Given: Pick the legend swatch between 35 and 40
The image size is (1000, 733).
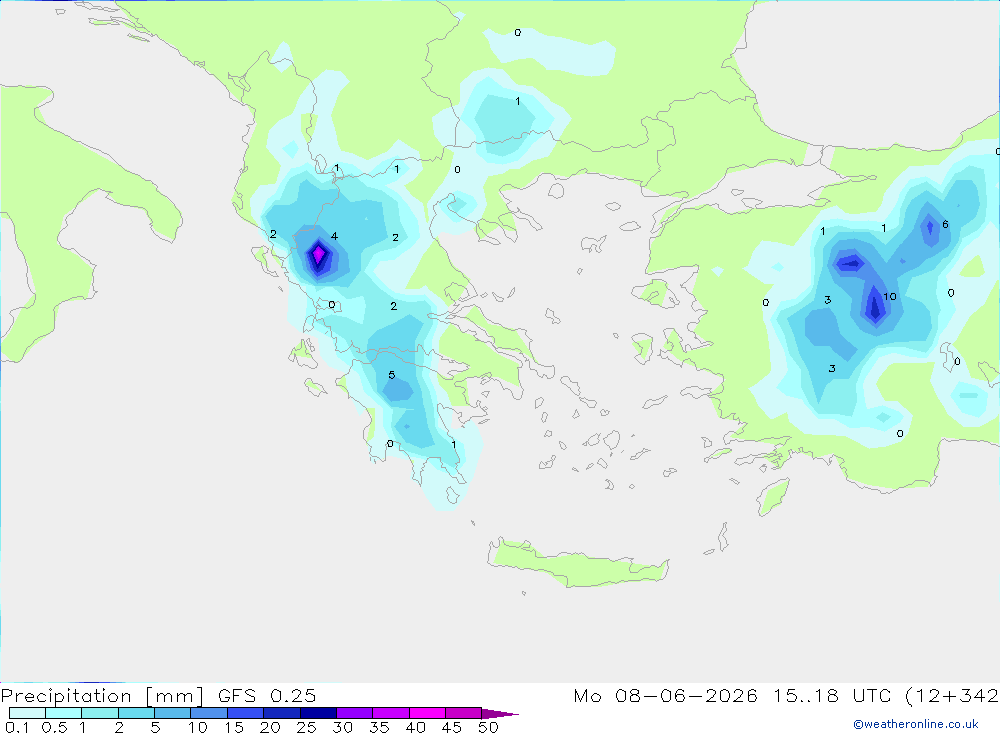Looking at the screenshot, I should [390, 713].
